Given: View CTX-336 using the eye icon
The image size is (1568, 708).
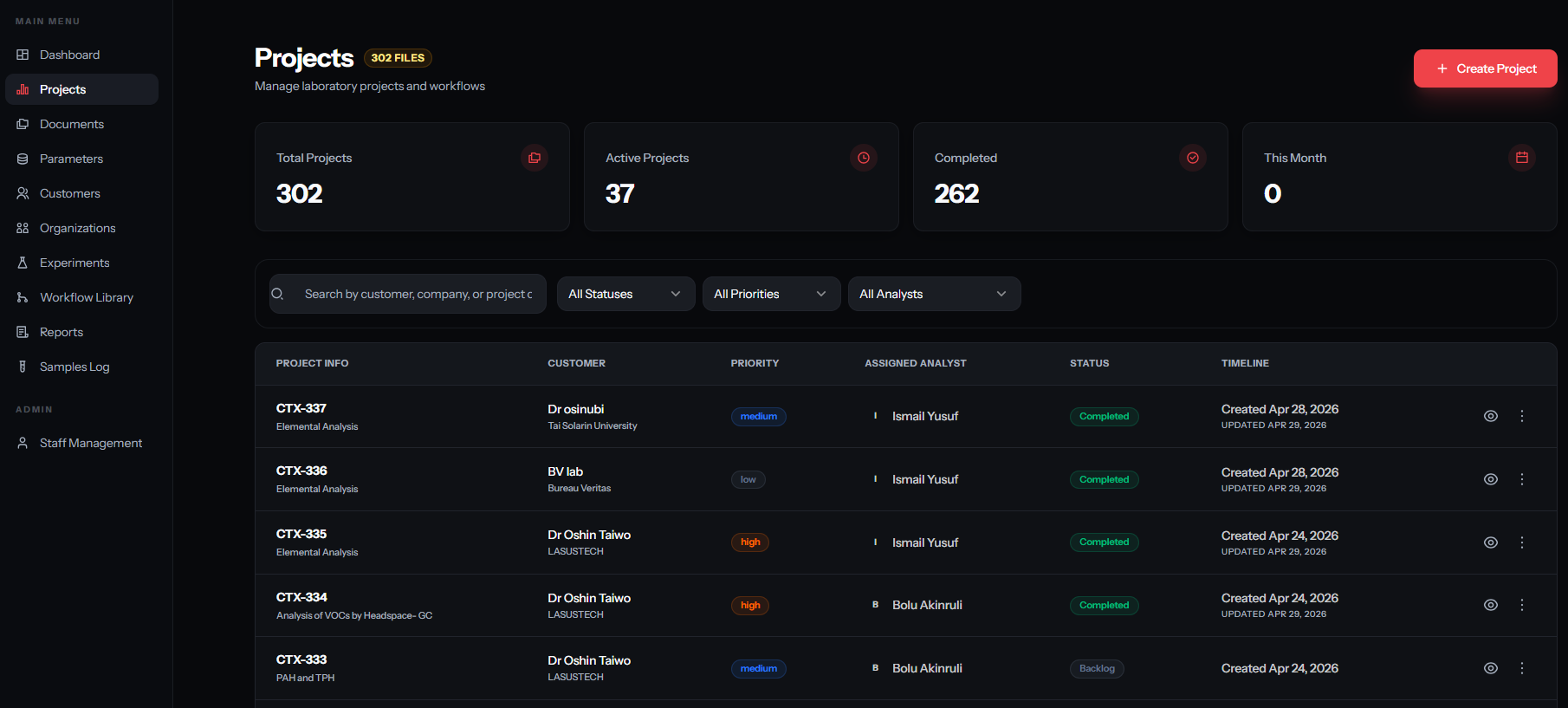Looking at the screenshot, I should click(1490, 479).
